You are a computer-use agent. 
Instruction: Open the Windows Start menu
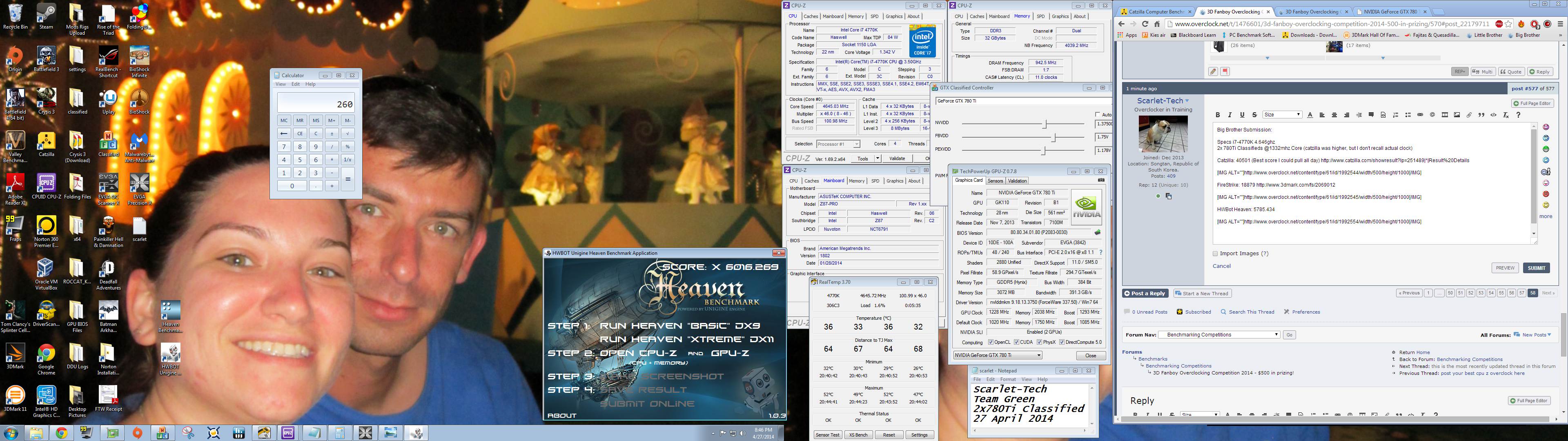click(x=11, y=432)
